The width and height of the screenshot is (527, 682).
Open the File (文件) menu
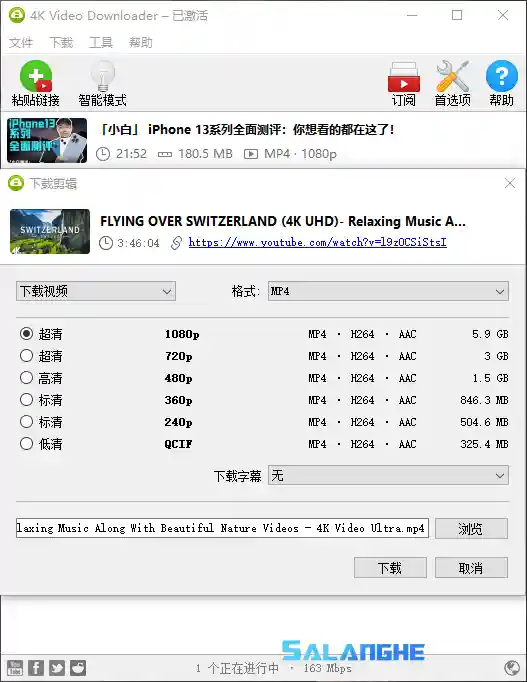tap(21, 43)
